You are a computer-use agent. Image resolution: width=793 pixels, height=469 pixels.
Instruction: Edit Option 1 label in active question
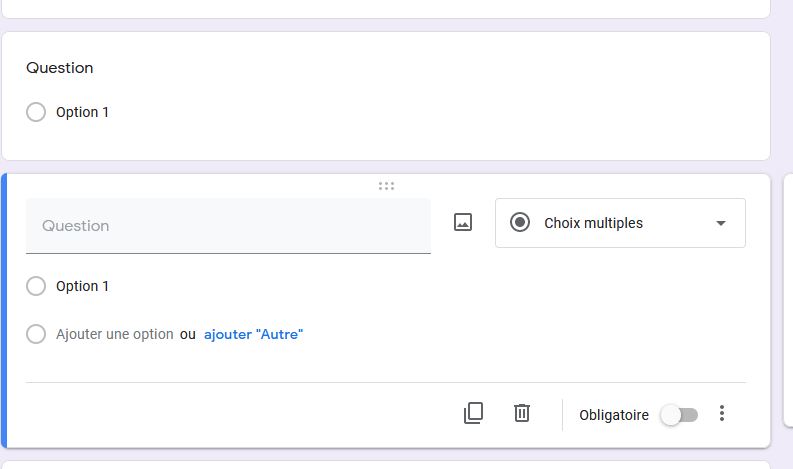(x=82, y=286)
